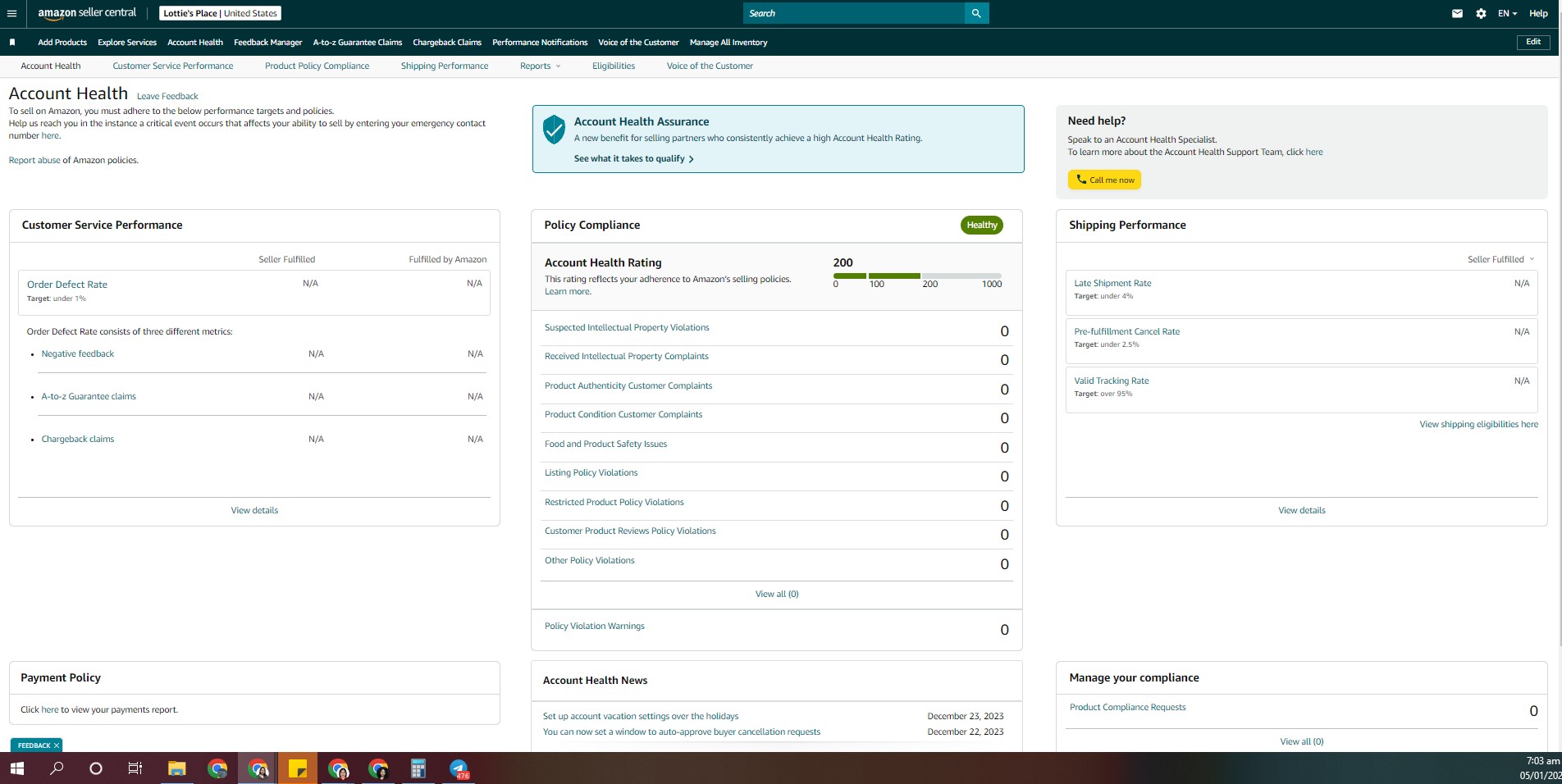Open the Valid Tracking Rate link

(x=1112, y=381)
